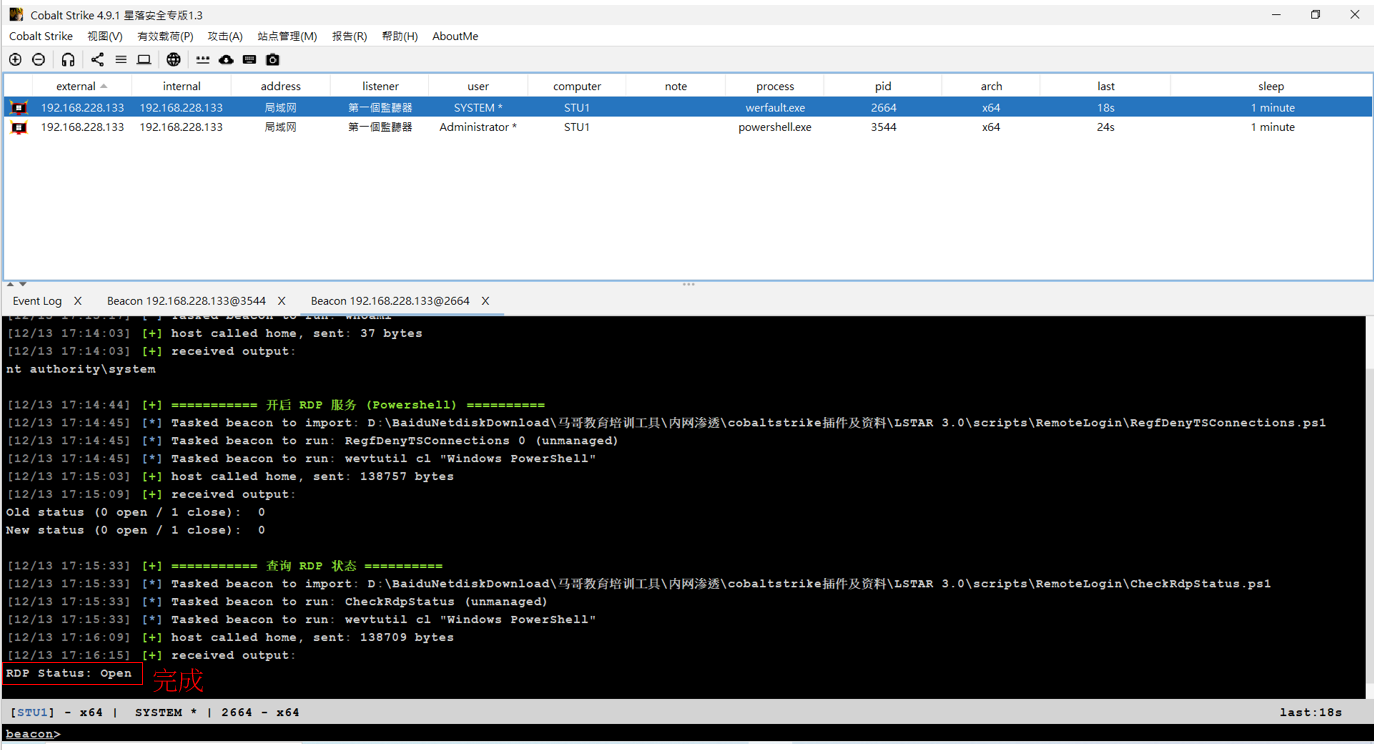Switch to target table laptop icon
Viewport: 1374px width, 750px height.
pos(144,60)
